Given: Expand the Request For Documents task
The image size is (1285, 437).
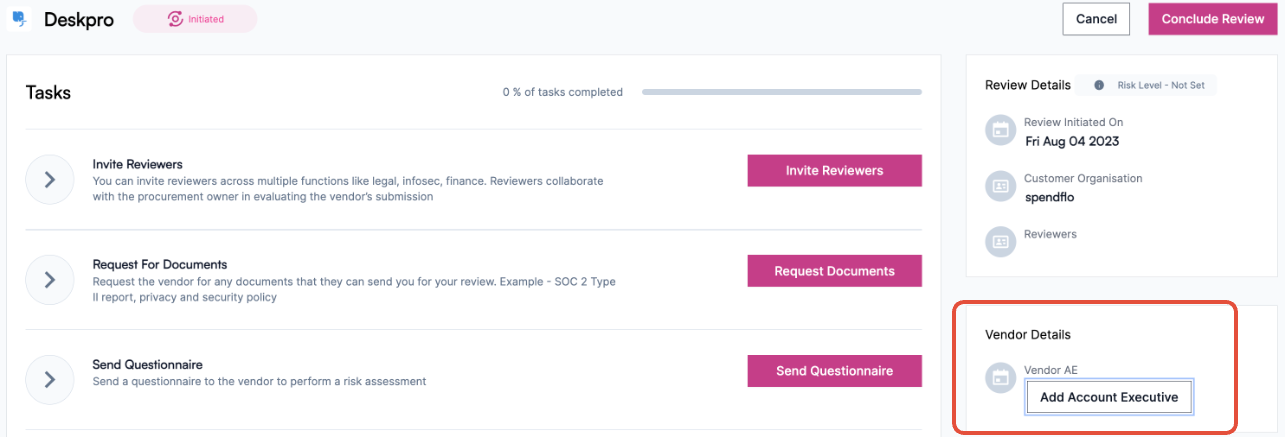Looking at the screenshot, I should click(50, 280).
